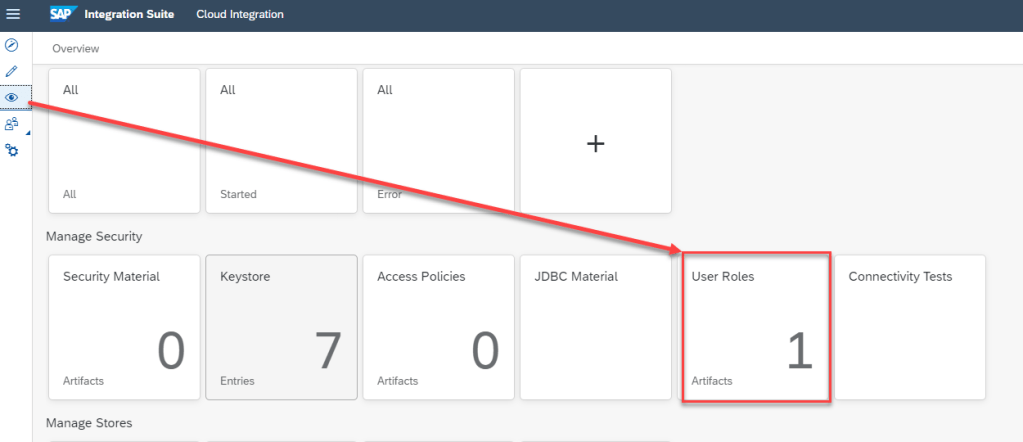Open the Monitor eye icon in sidebar

[12, 98]
